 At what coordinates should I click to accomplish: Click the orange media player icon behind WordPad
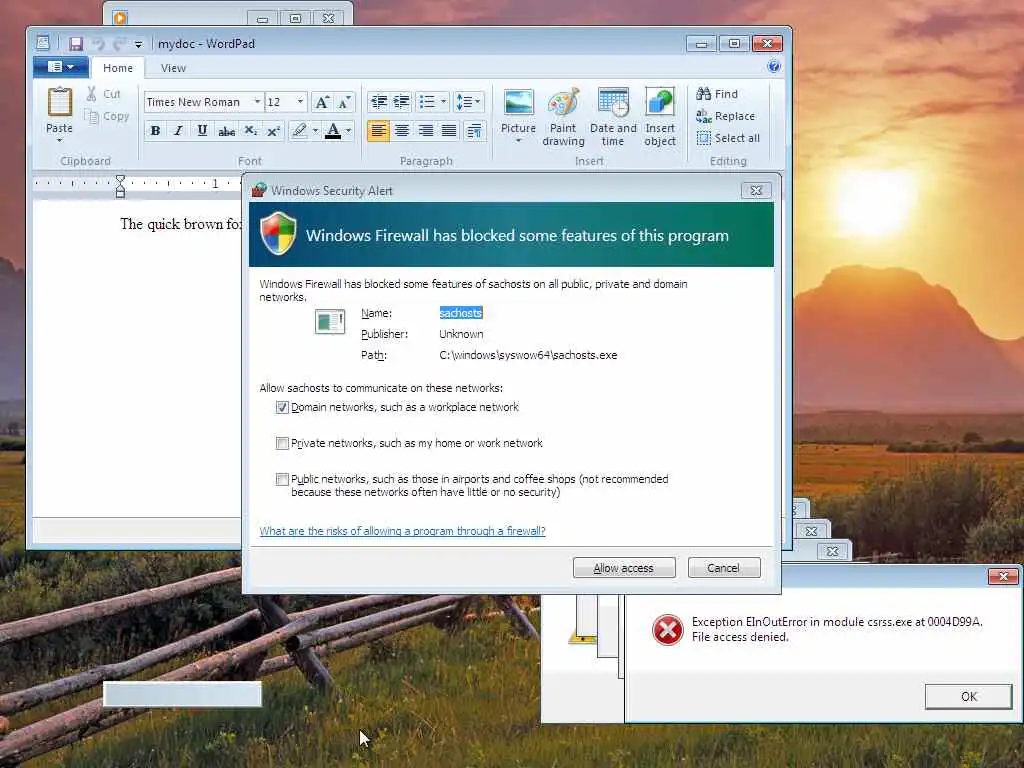coord(120,18)
